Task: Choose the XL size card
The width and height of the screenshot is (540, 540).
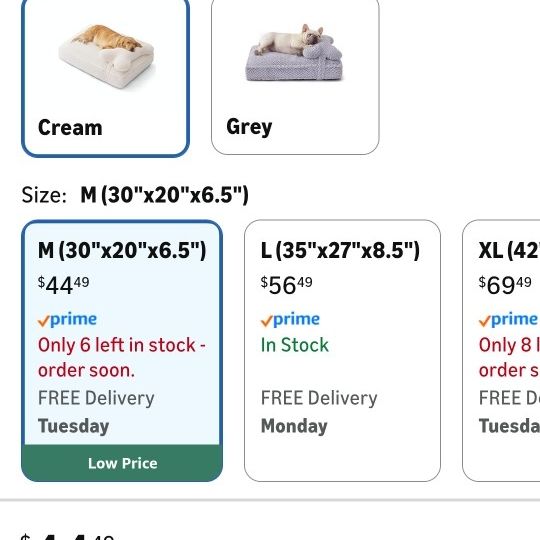Action: pyautogui.click(x=501, y=350)
